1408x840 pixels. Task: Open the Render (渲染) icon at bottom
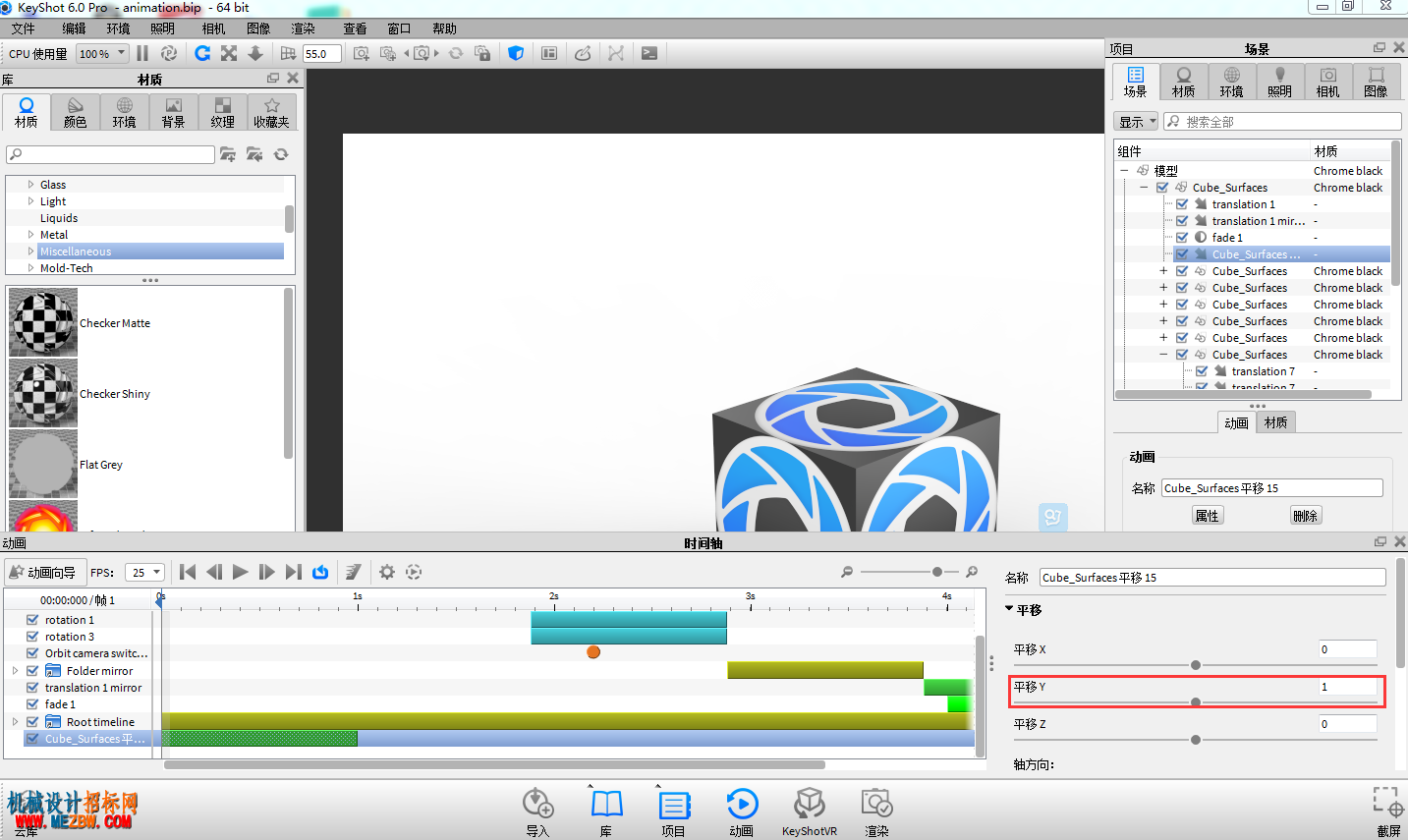point(876,804)
